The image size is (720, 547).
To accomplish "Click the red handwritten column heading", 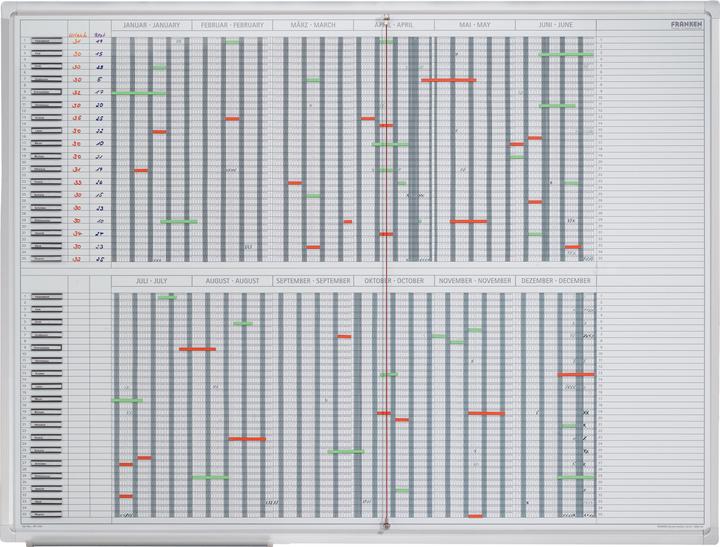I will pos(77,35).
